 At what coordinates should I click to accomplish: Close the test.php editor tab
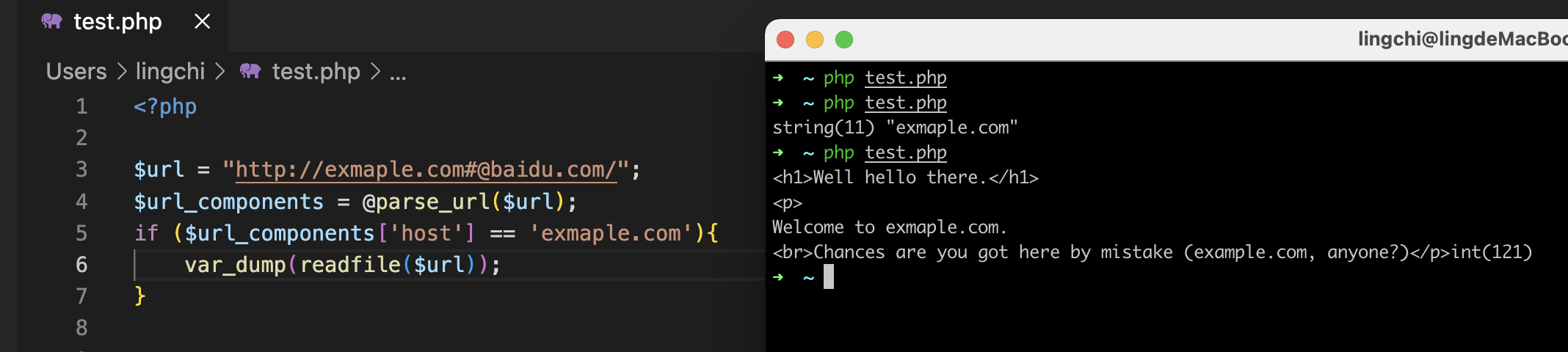pos(202,22)
